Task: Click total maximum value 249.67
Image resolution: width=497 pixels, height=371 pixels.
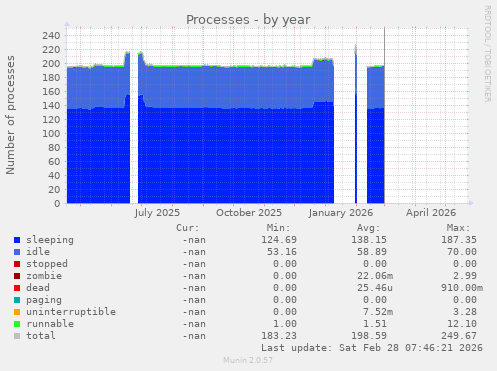Action: [x=459, y=336]
